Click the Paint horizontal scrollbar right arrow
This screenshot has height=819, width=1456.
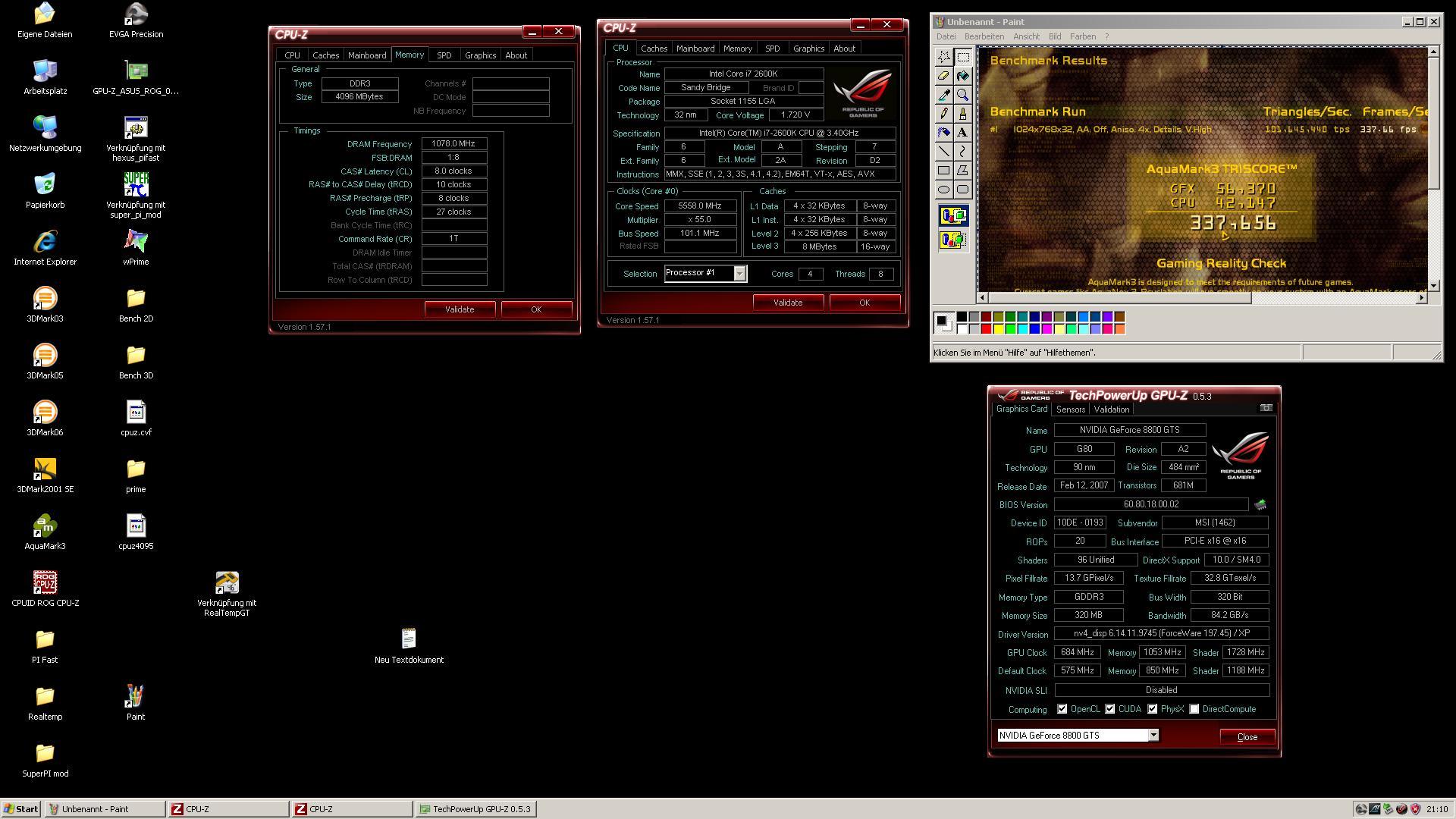click(x=1421, y=298)
